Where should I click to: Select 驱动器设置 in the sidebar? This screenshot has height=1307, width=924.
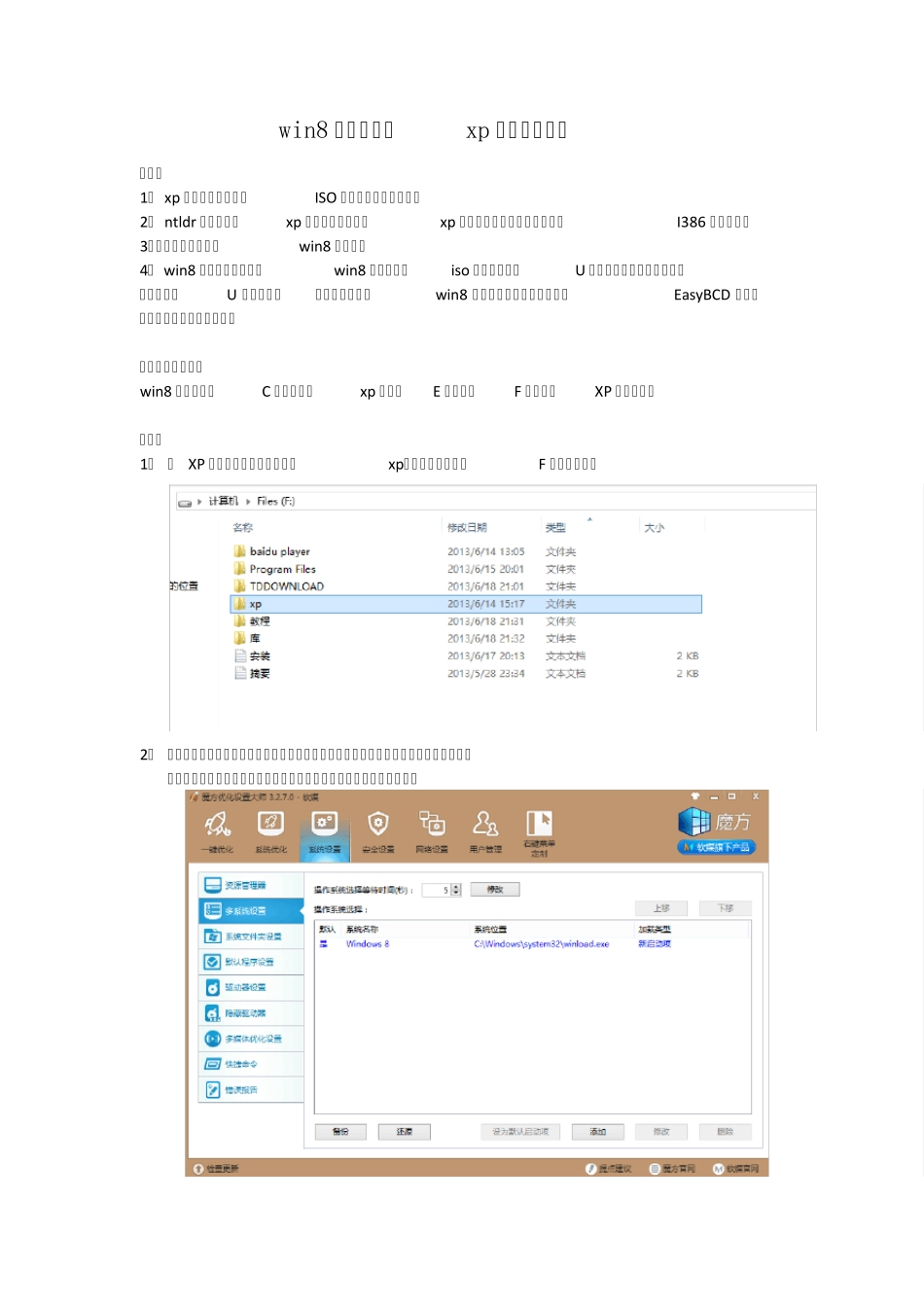coord(251,987)
